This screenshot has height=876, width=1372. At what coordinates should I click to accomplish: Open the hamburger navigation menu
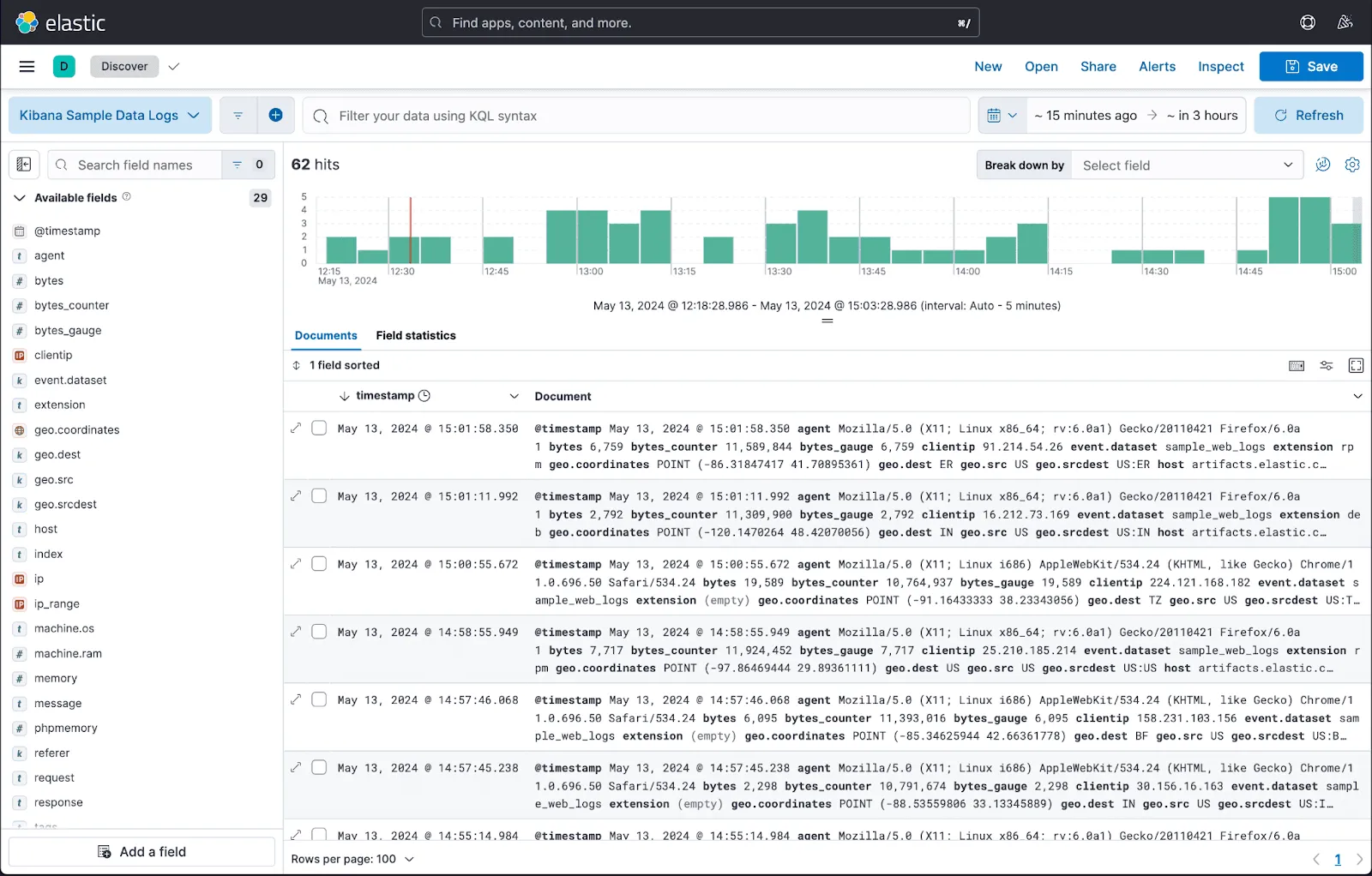(x=27, y=67)
